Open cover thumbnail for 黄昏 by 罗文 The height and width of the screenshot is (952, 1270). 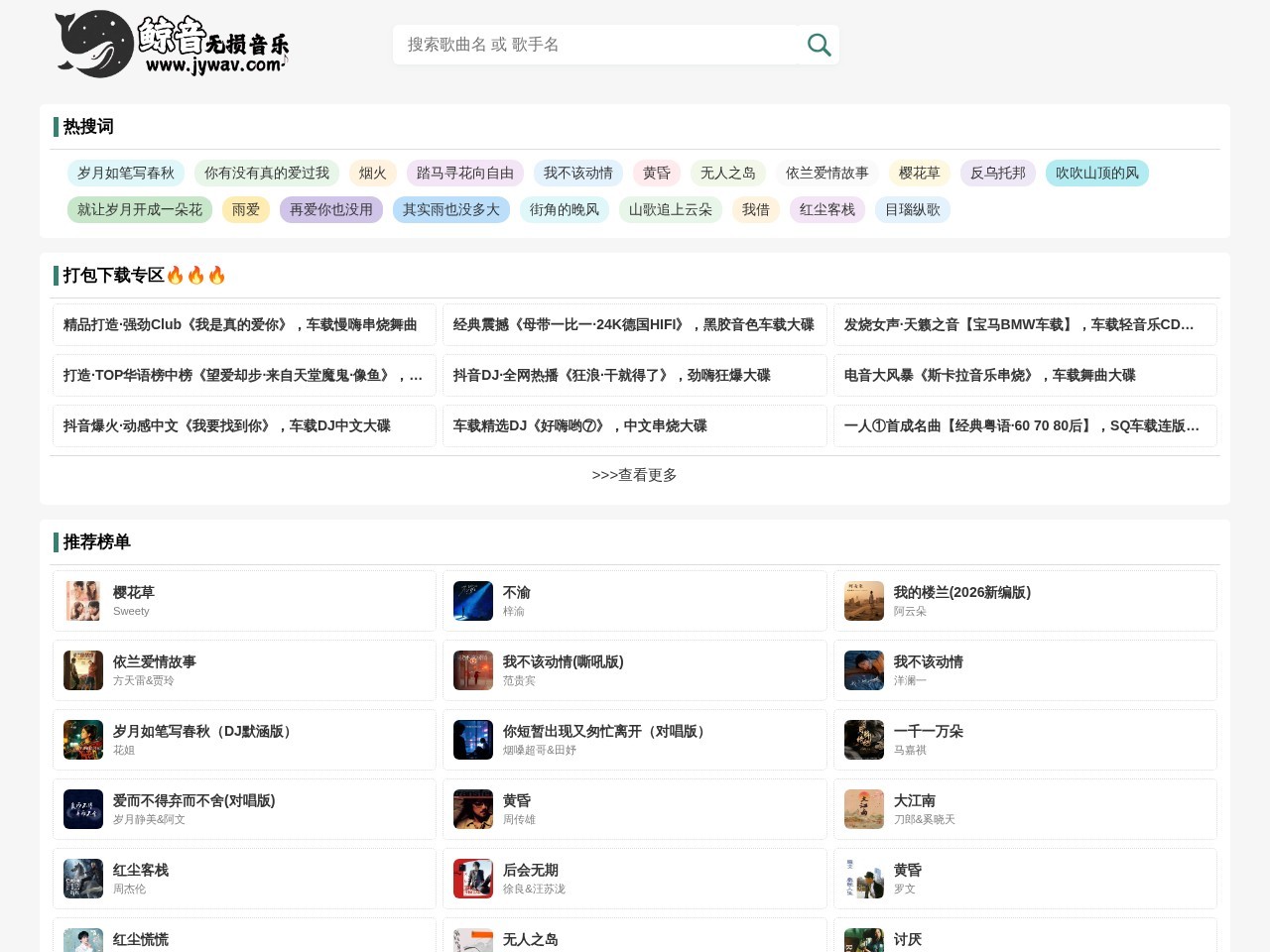point(864,879)
